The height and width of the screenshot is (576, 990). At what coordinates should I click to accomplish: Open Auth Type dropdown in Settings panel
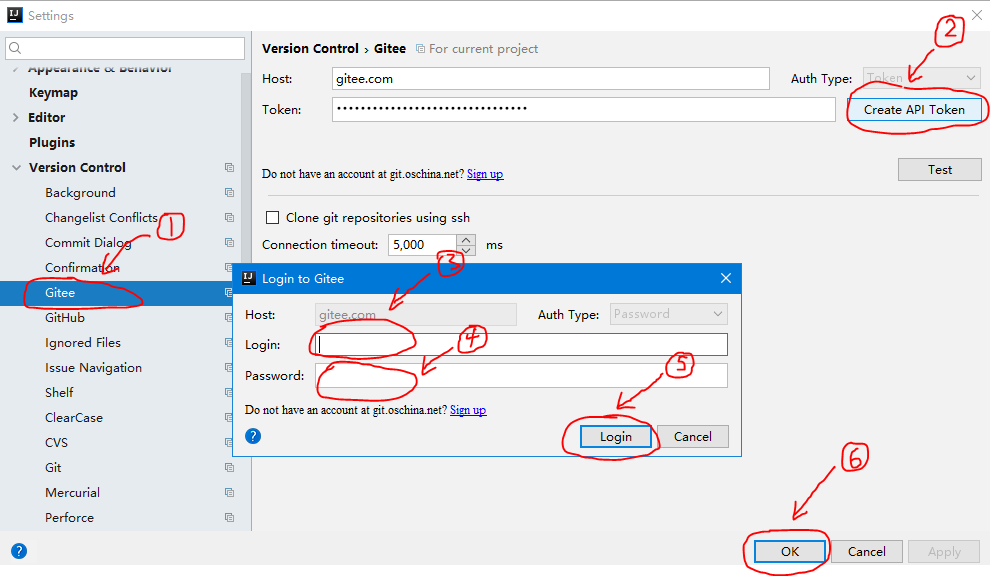pyautogui.click(x=922, y=78)
